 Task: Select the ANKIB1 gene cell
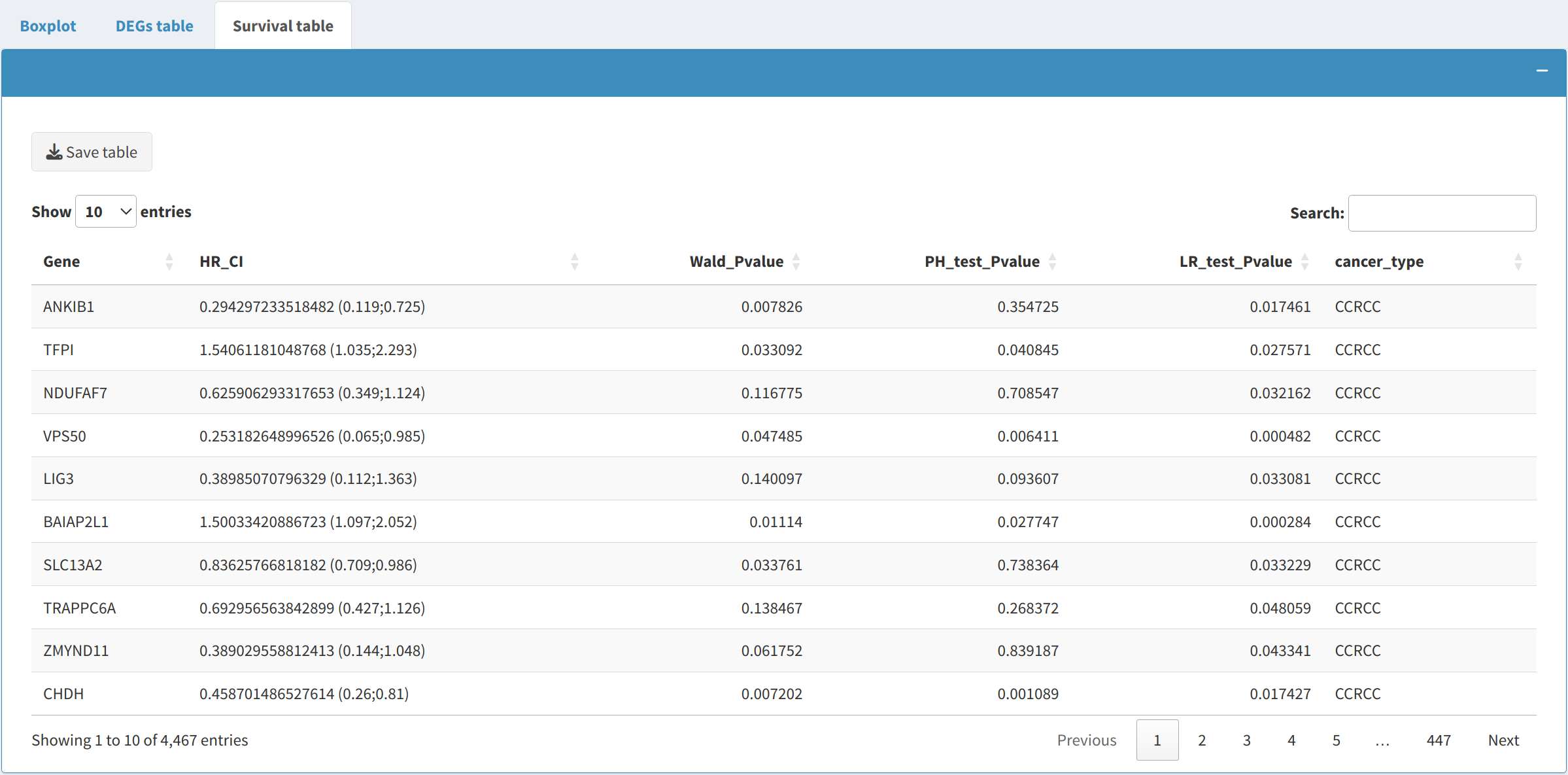pyautogui.click(x=69, y=307)
